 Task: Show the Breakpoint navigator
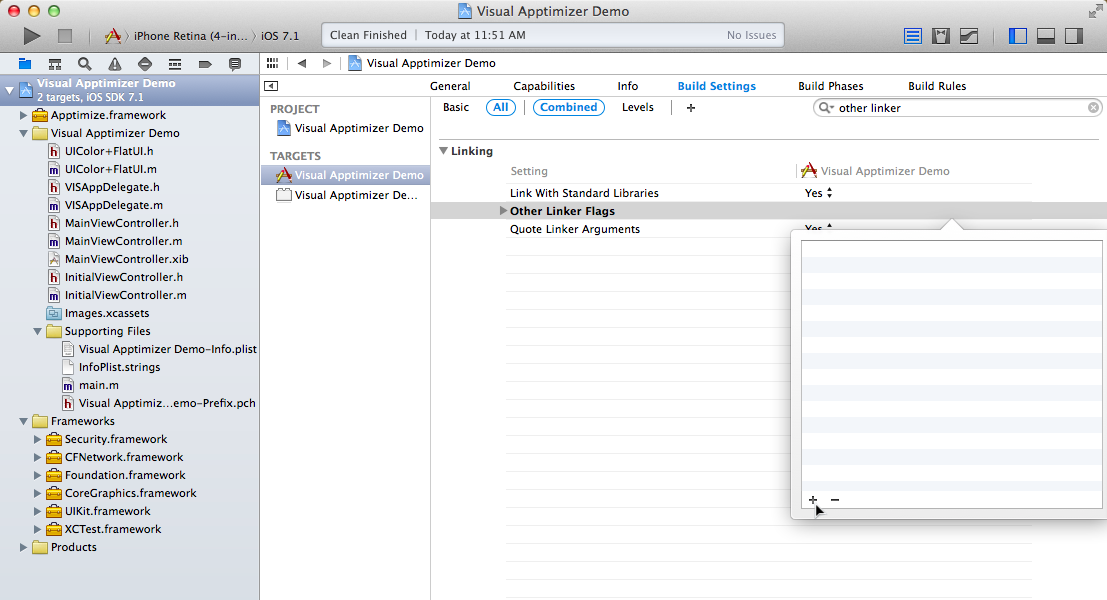205,64
